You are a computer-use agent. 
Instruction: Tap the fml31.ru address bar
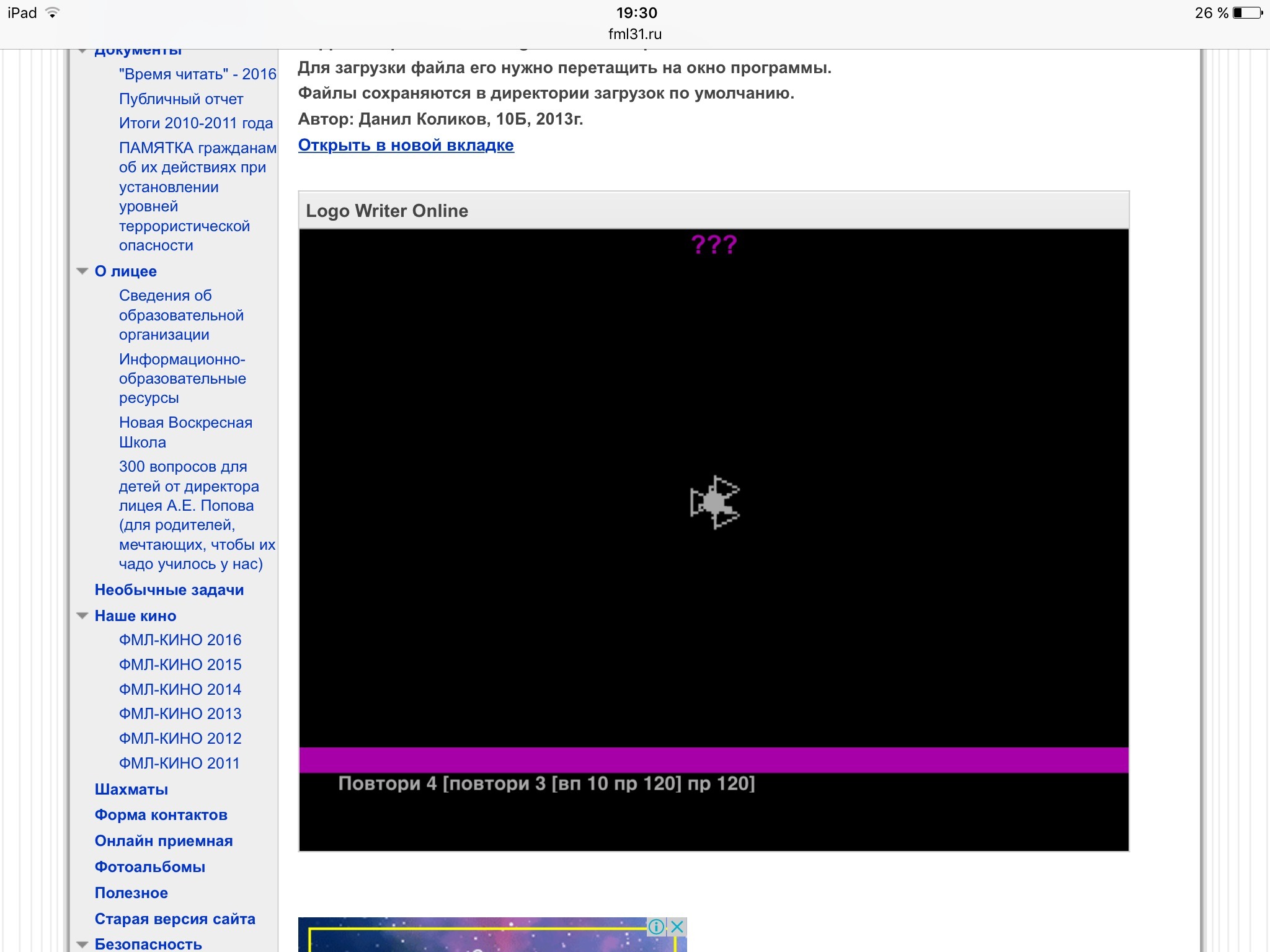pyautogui.click(x=635, y=34)
